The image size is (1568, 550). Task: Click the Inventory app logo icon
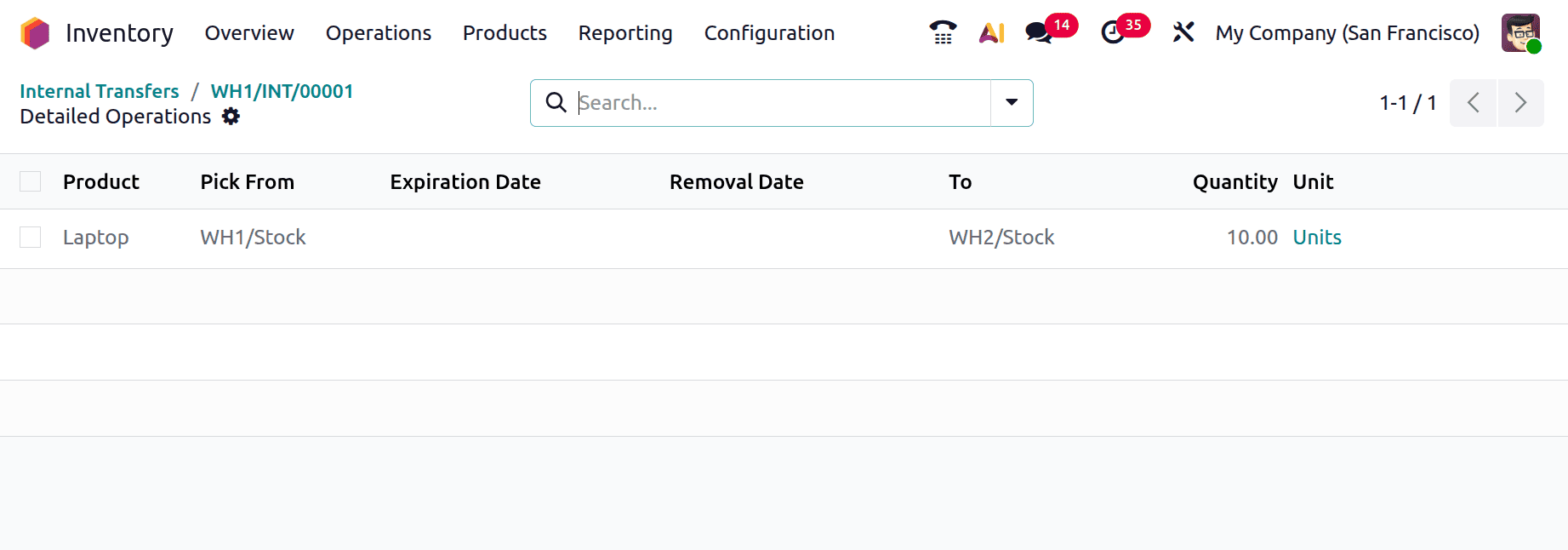click(35, 33)
